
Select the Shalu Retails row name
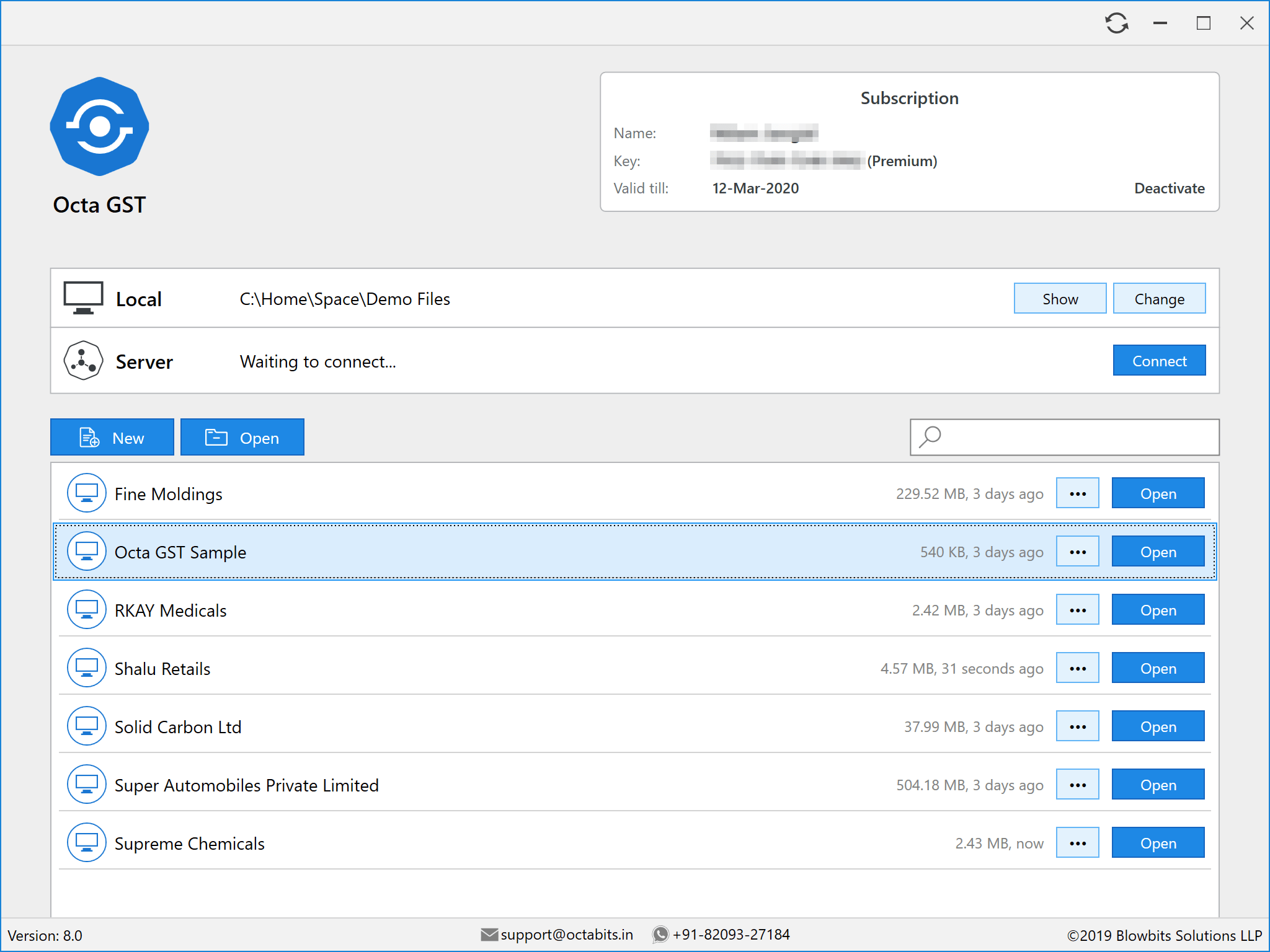click(x=162, y=669)
